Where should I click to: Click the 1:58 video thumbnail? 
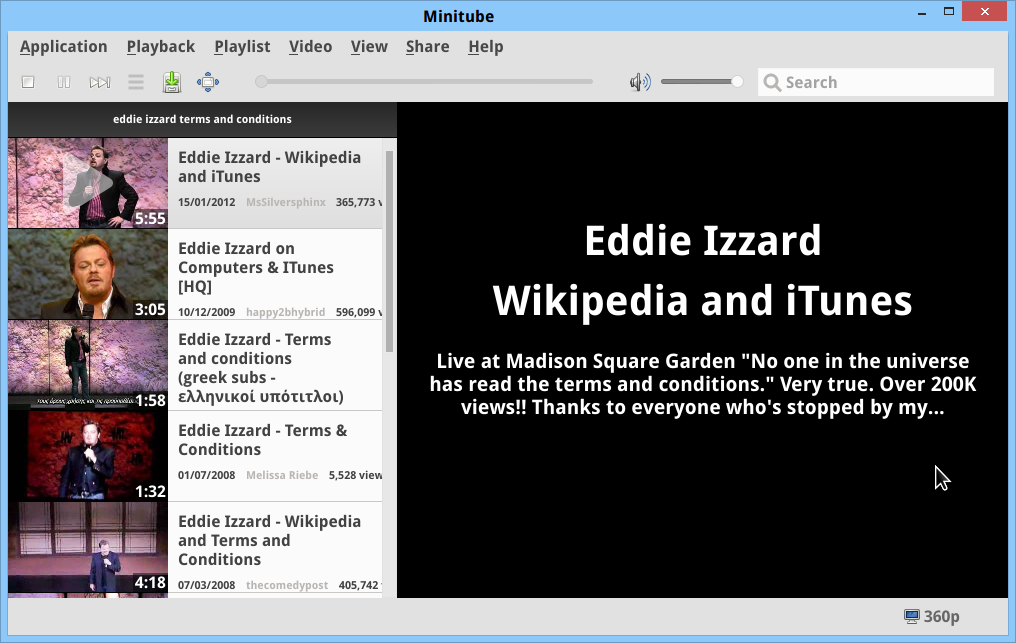pos(88,365)
